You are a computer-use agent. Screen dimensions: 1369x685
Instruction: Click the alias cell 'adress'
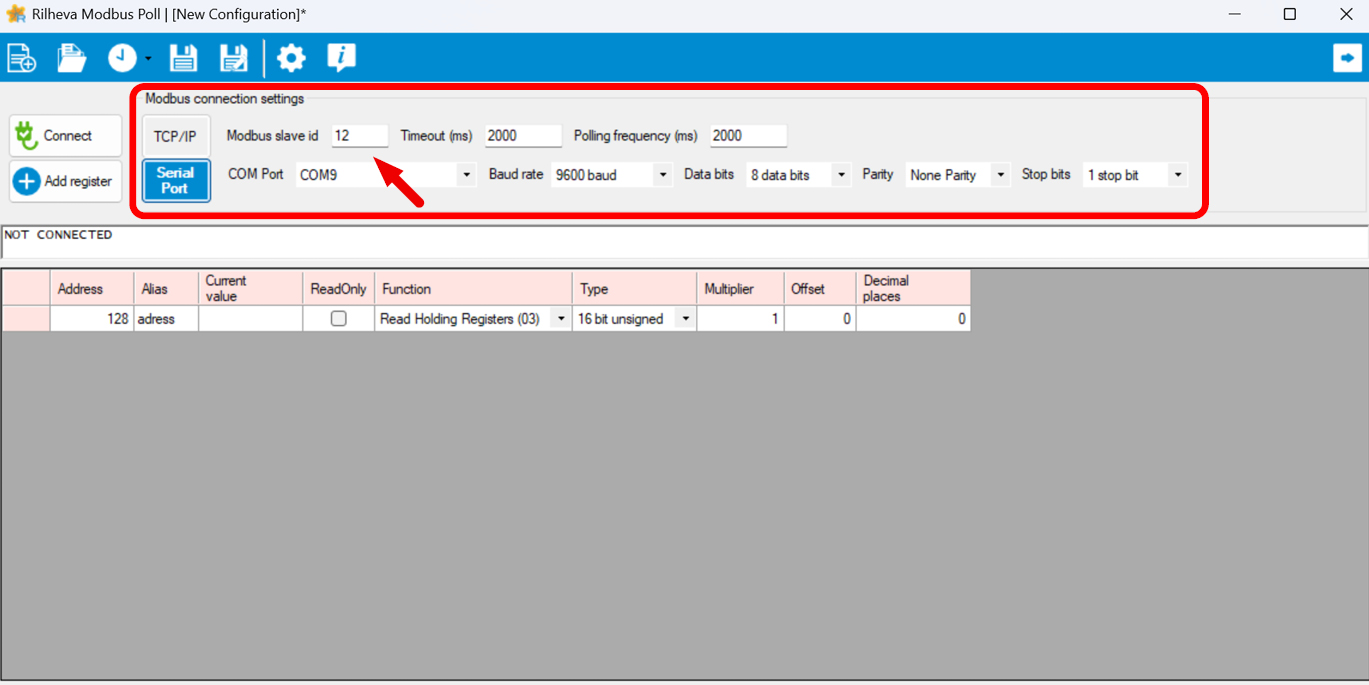click(x=166, y=319)
